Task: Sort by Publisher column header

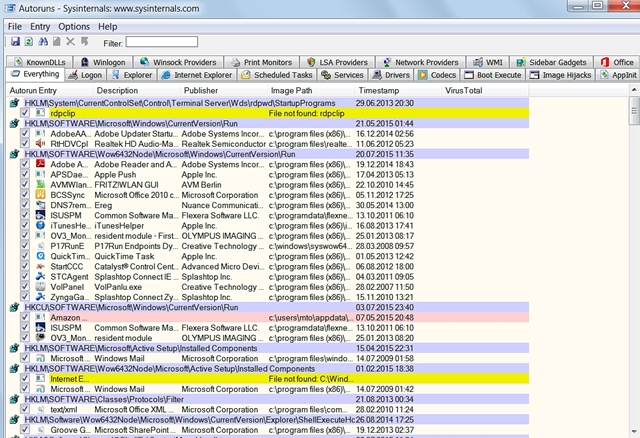Action: point(224,91)
